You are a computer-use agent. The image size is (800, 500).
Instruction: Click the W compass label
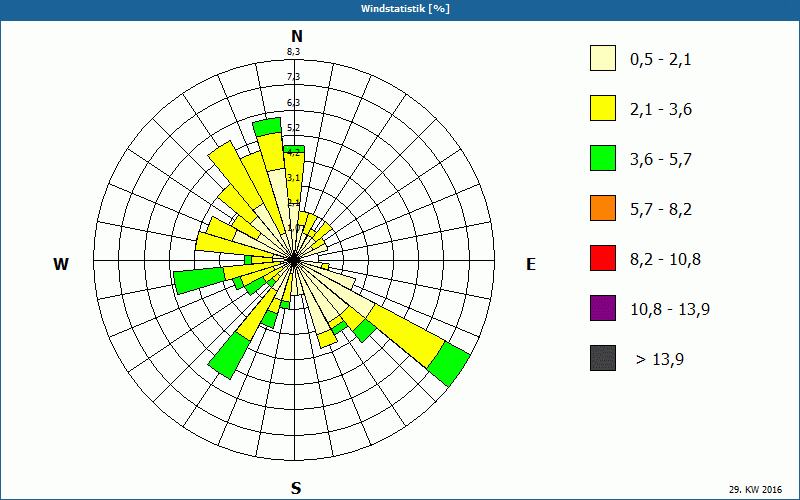click(61, 264)
